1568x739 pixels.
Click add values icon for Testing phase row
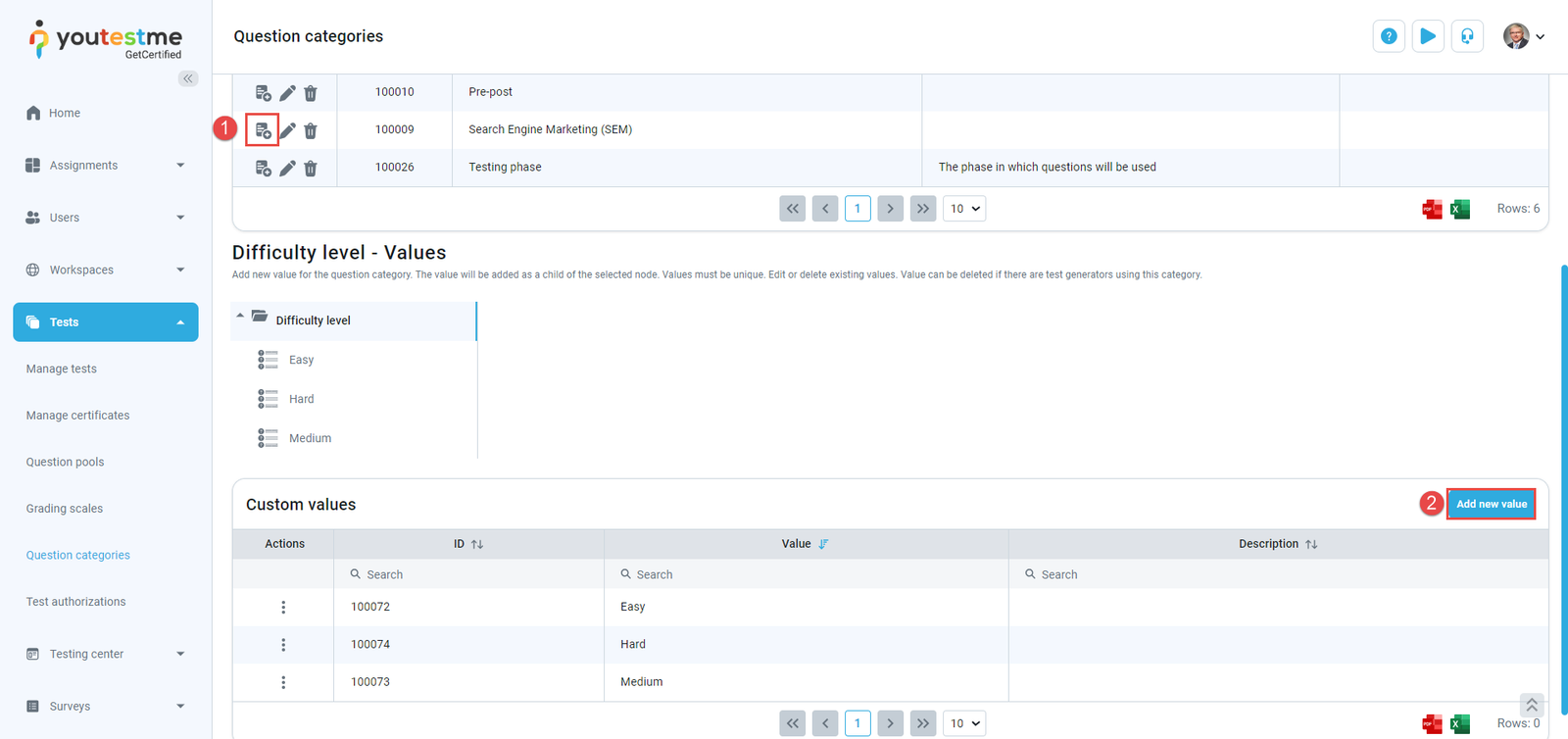[x=263, y=169]
